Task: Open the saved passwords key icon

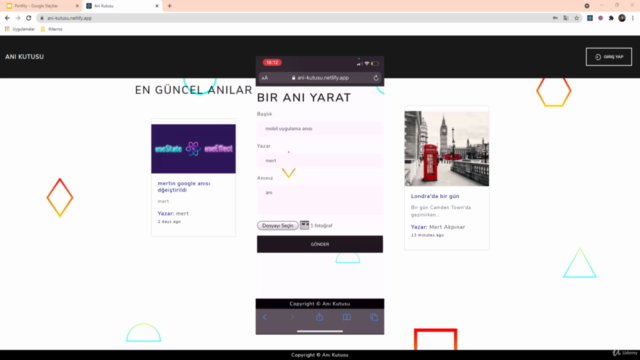Action: [555, 18]
